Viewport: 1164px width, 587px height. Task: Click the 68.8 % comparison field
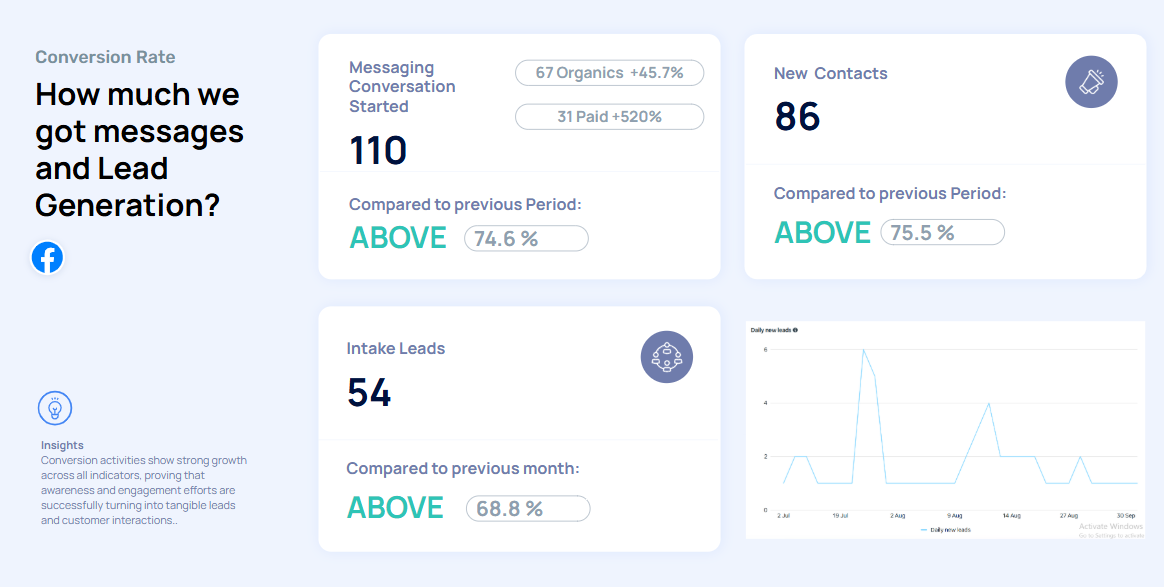[528, 508]
